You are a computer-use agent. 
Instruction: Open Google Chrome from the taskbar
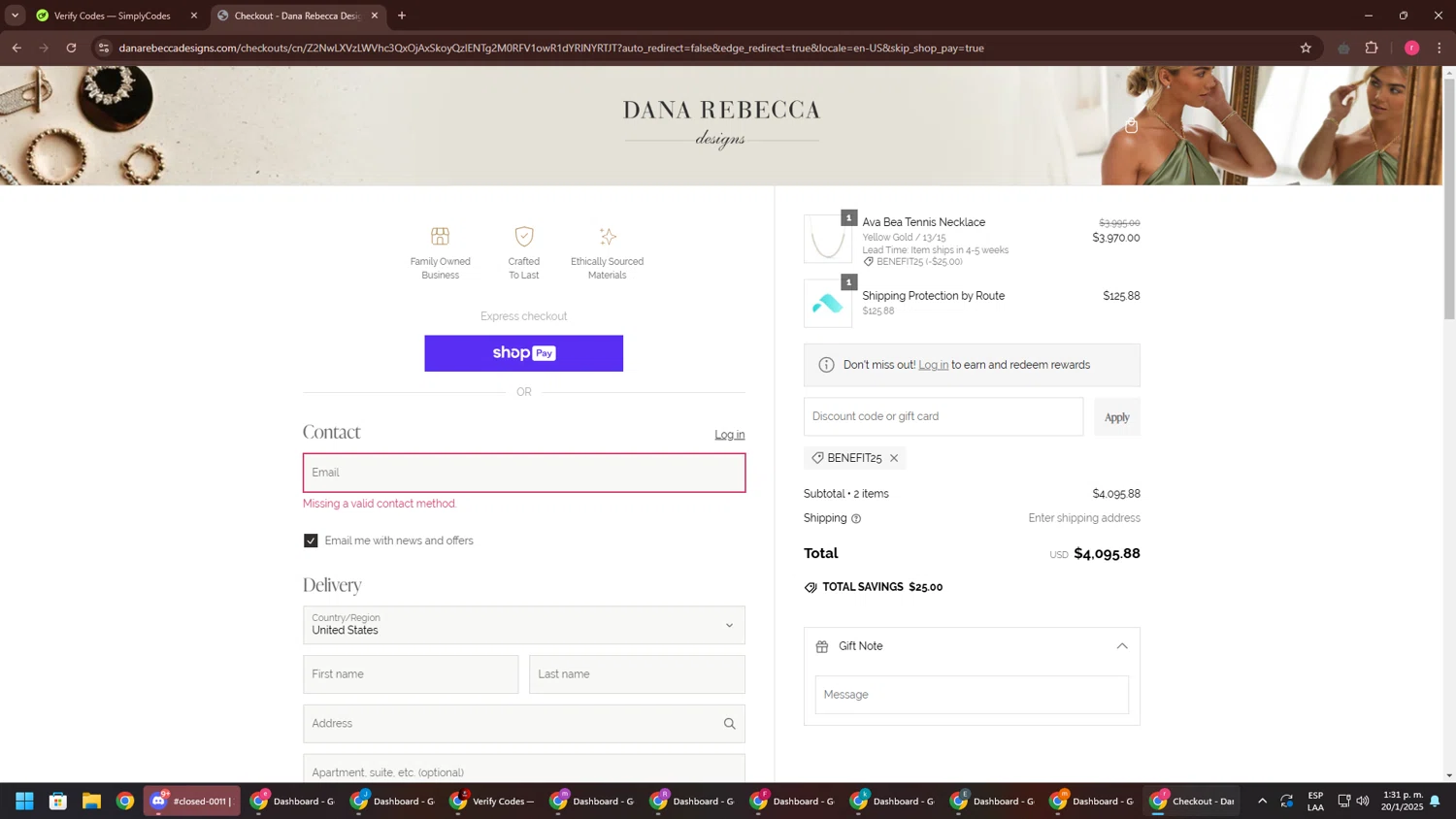pos(125,801)
